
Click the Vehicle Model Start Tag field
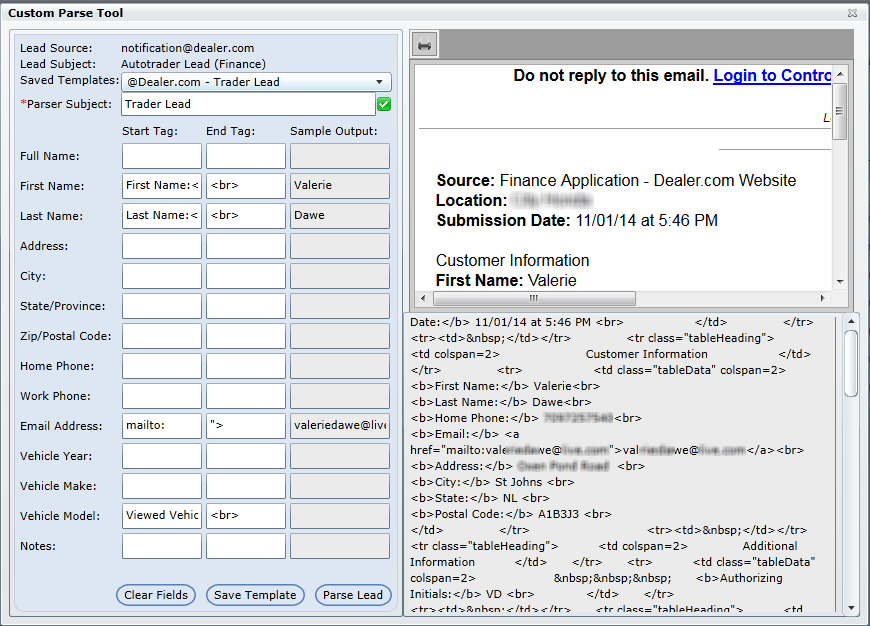tap(162, 516)
